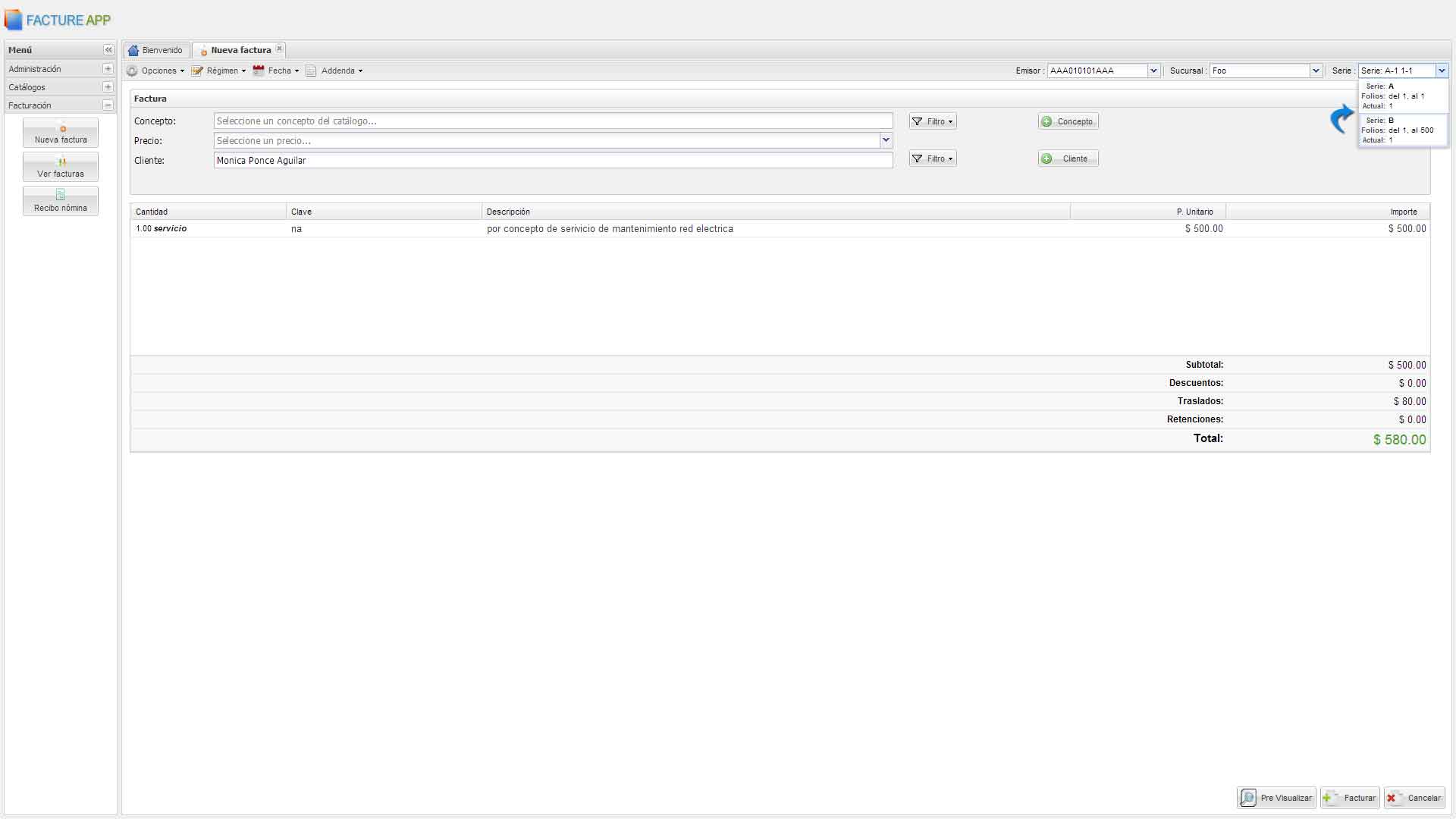Image resolution: width=1456 pixels, height=819 pixels.
Task: Switch to the Bienvenido tab
Action: pyautogui.click(x=156, y=50)
